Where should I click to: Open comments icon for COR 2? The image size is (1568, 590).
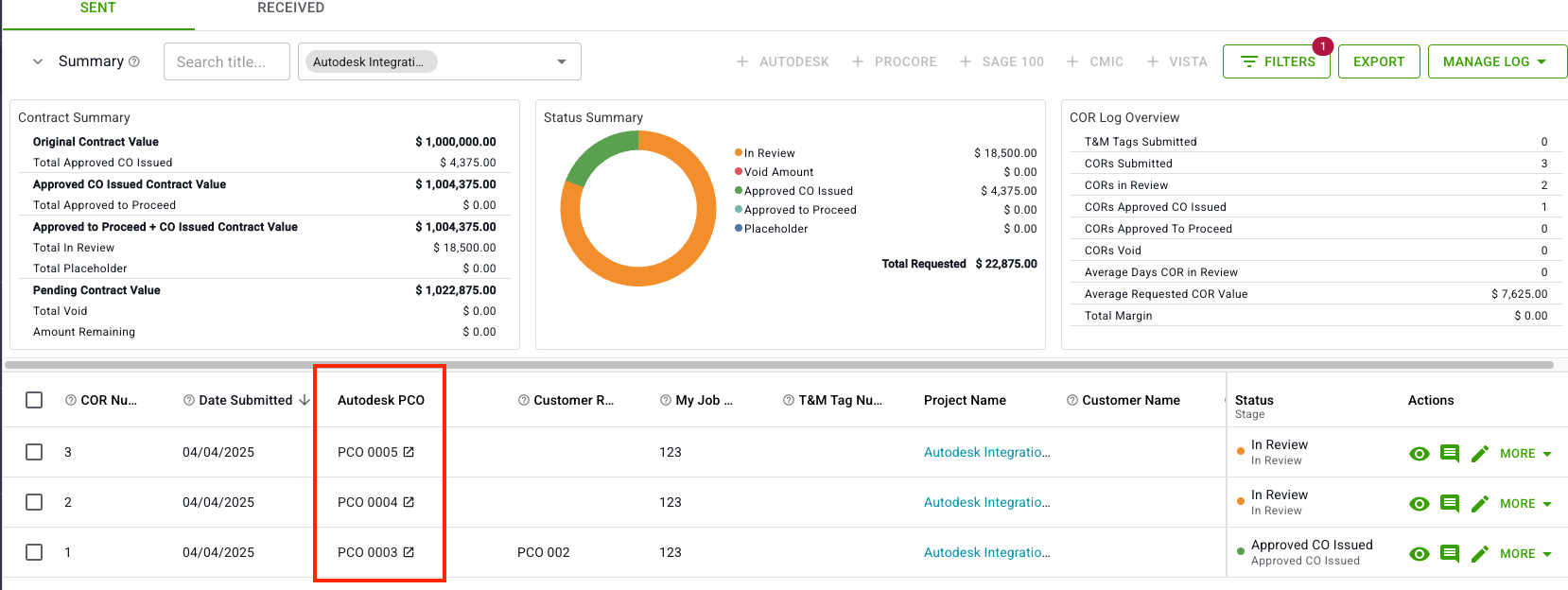(1449, 504)
